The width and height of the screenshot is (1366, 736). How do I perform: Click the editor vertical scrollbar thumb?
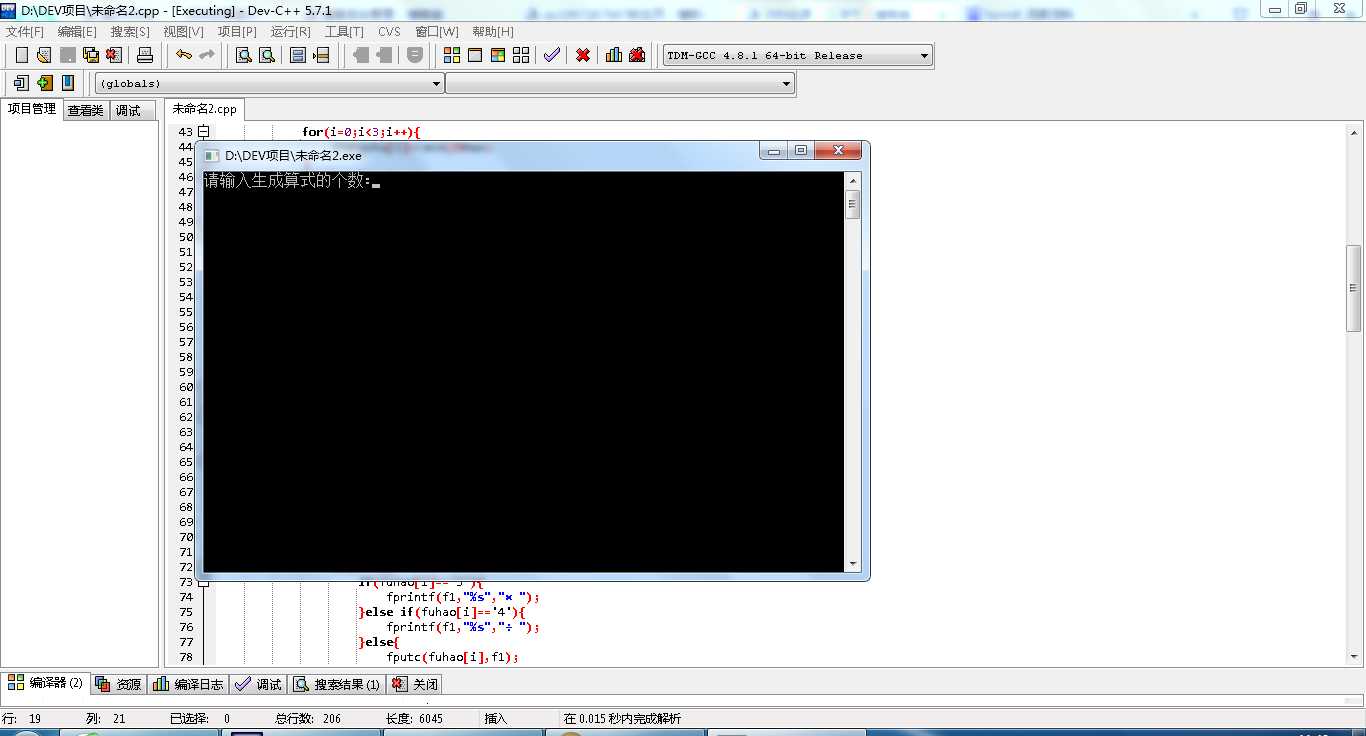pos(1354,289)
